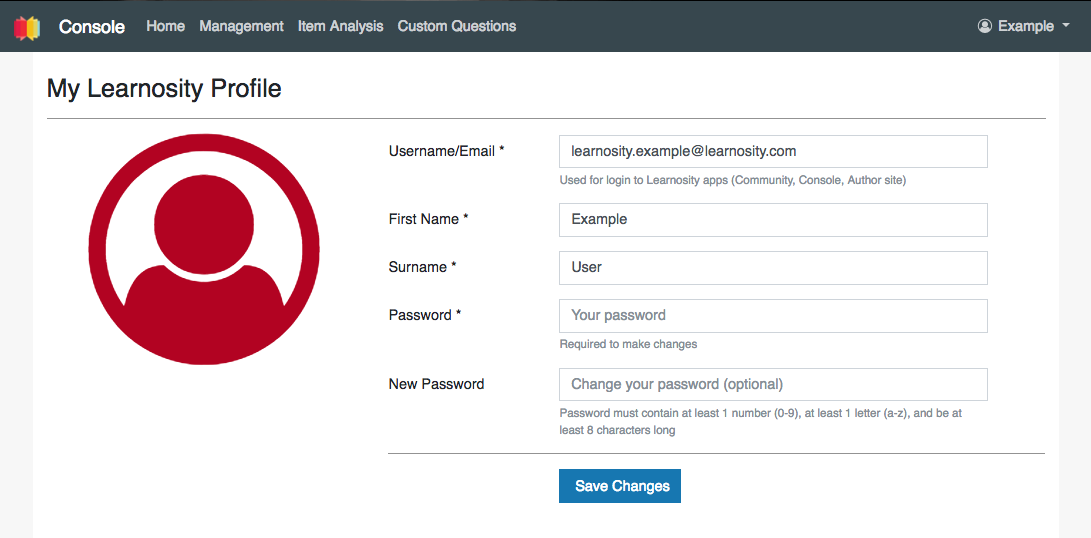Go to the Home menu item
Image resolution: width=1091 pixels, height=538 pixels.
coord(166,26)
